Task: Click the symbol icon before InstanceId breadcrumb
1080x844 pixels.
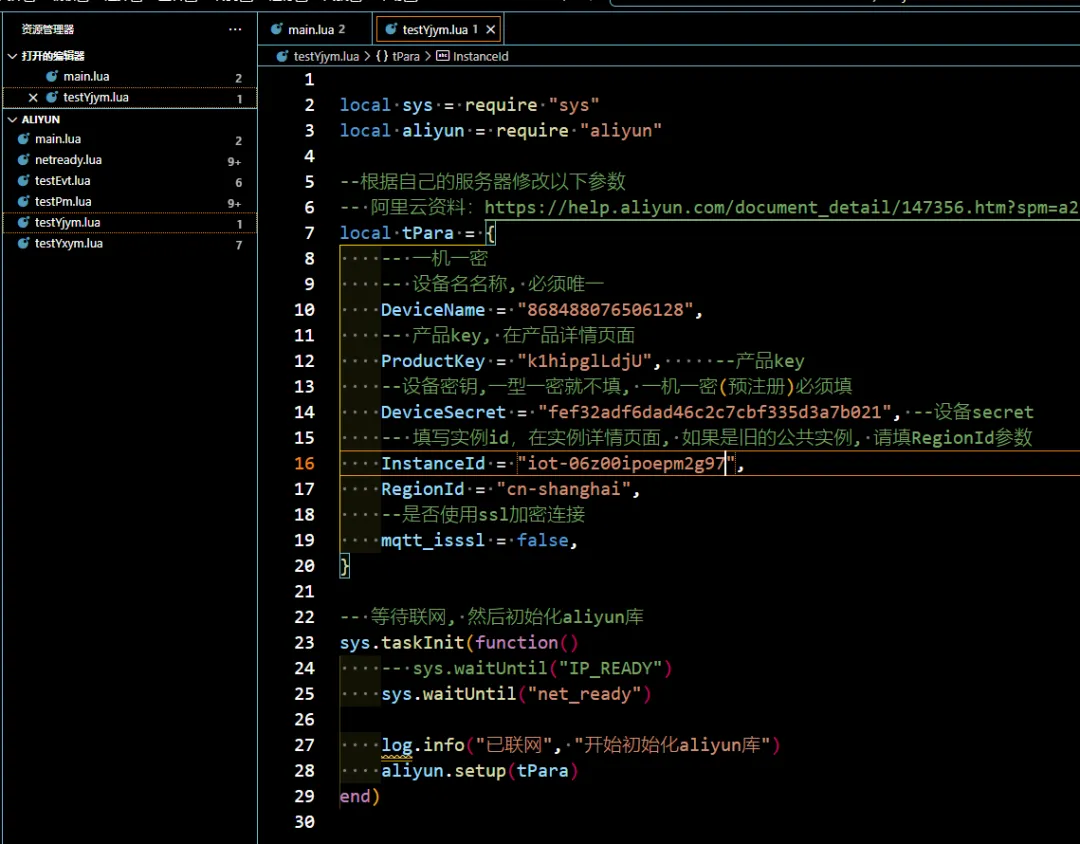Action: tap(443, 56)
